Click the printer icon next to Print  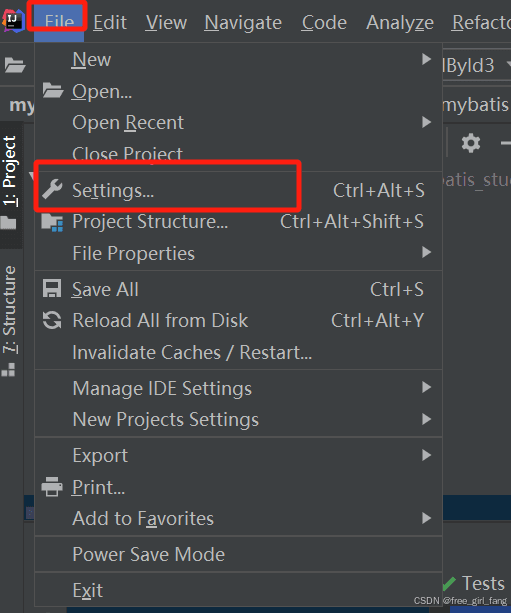(52, 487)
